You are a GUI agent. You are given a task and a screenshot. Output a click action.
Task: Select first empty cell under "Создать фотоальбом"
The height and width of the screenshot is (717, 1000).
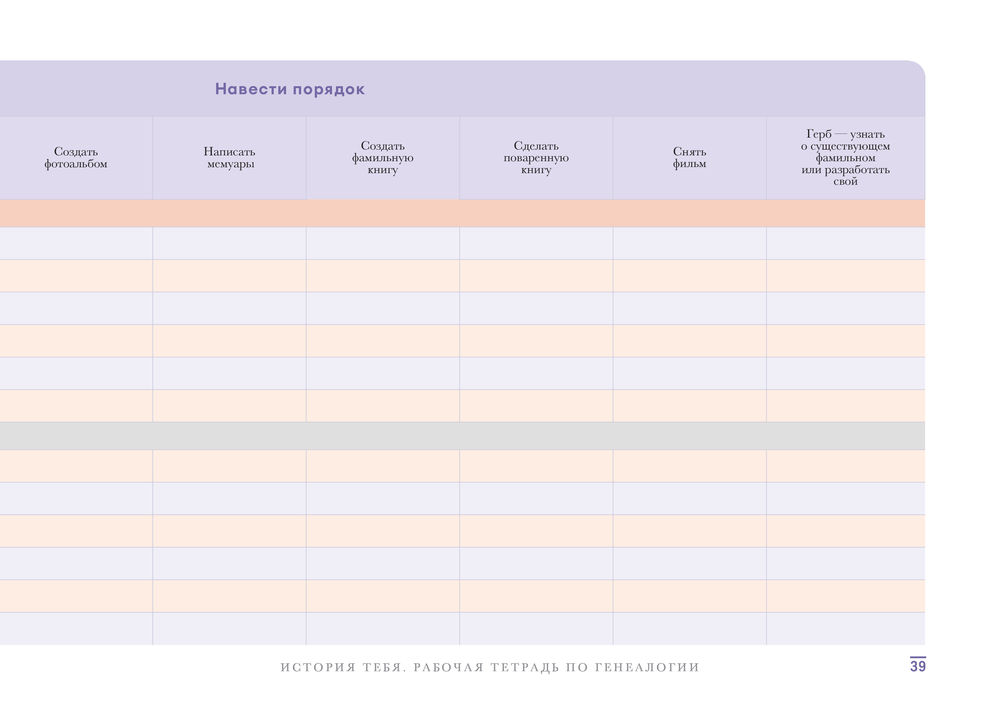coord(76,243)
